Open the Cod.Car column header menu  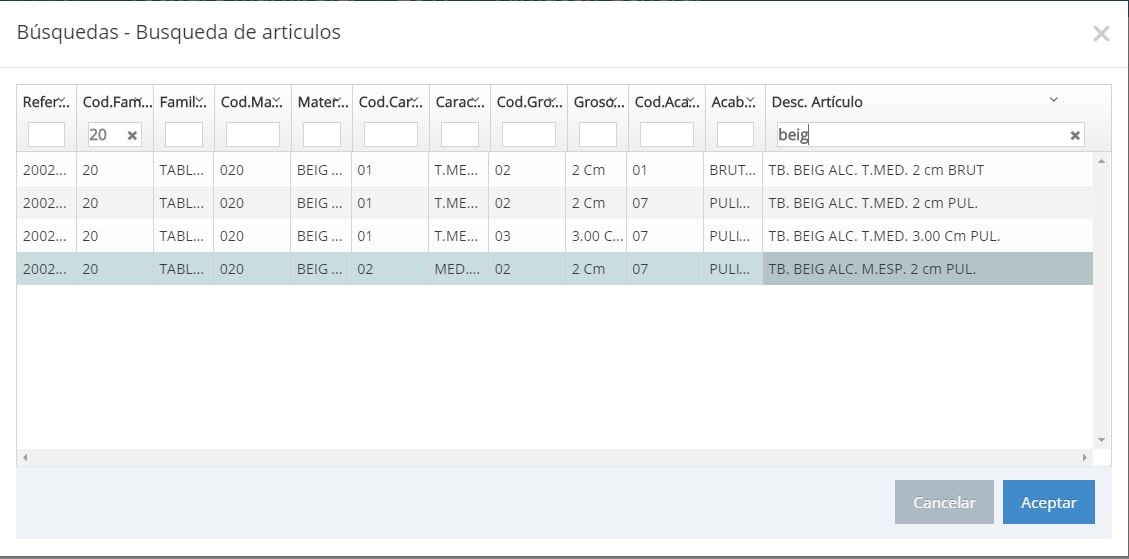(x=415, y=99)
